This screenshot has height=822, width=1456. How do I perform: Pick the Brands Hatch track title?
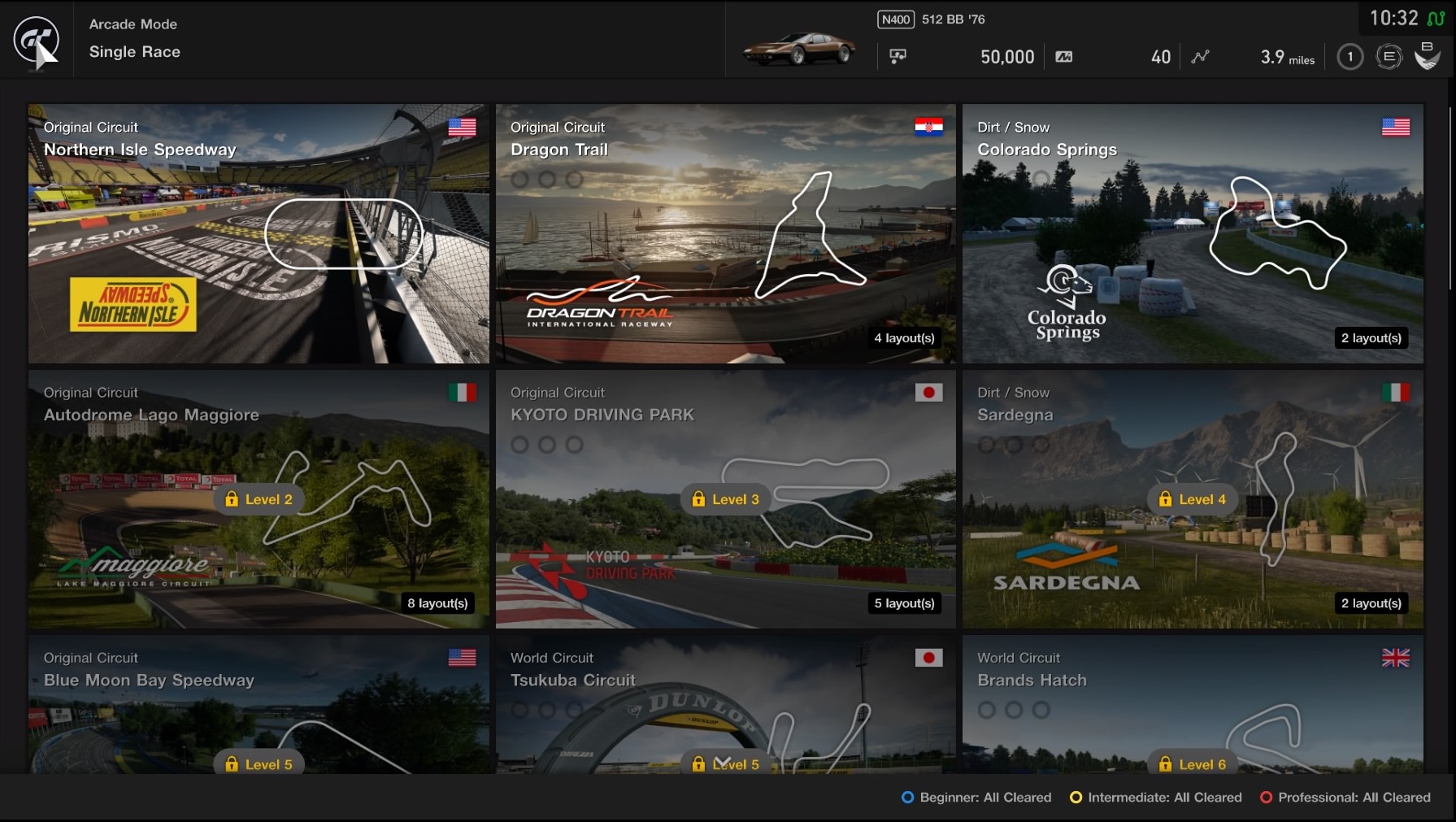1032,680
